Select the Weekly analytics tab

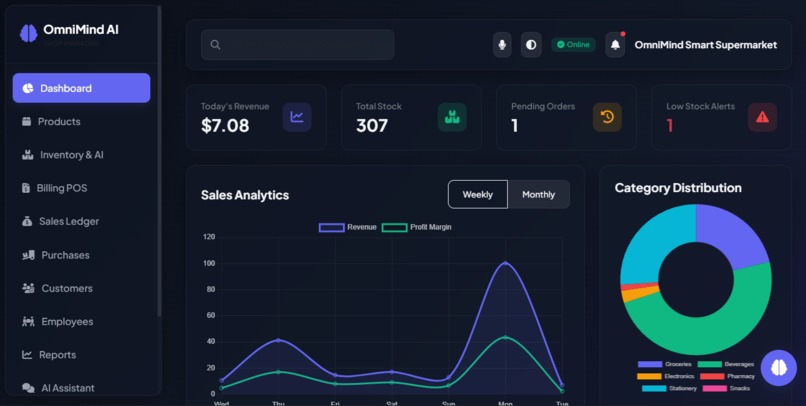478,194
